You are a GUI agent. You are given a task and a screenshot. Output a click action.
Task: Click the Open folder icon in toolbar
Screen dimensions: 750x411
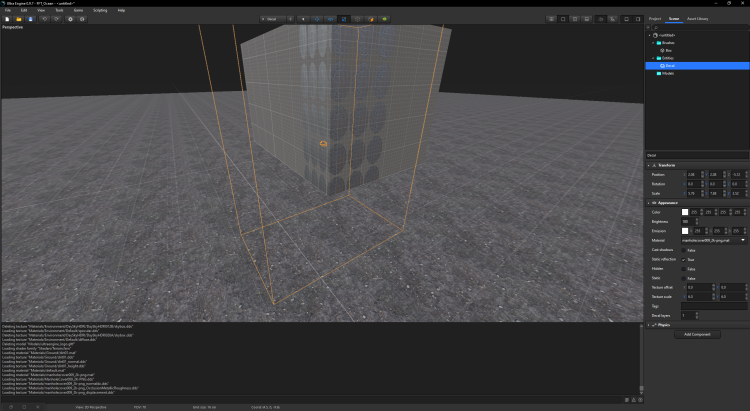(19, 19)
